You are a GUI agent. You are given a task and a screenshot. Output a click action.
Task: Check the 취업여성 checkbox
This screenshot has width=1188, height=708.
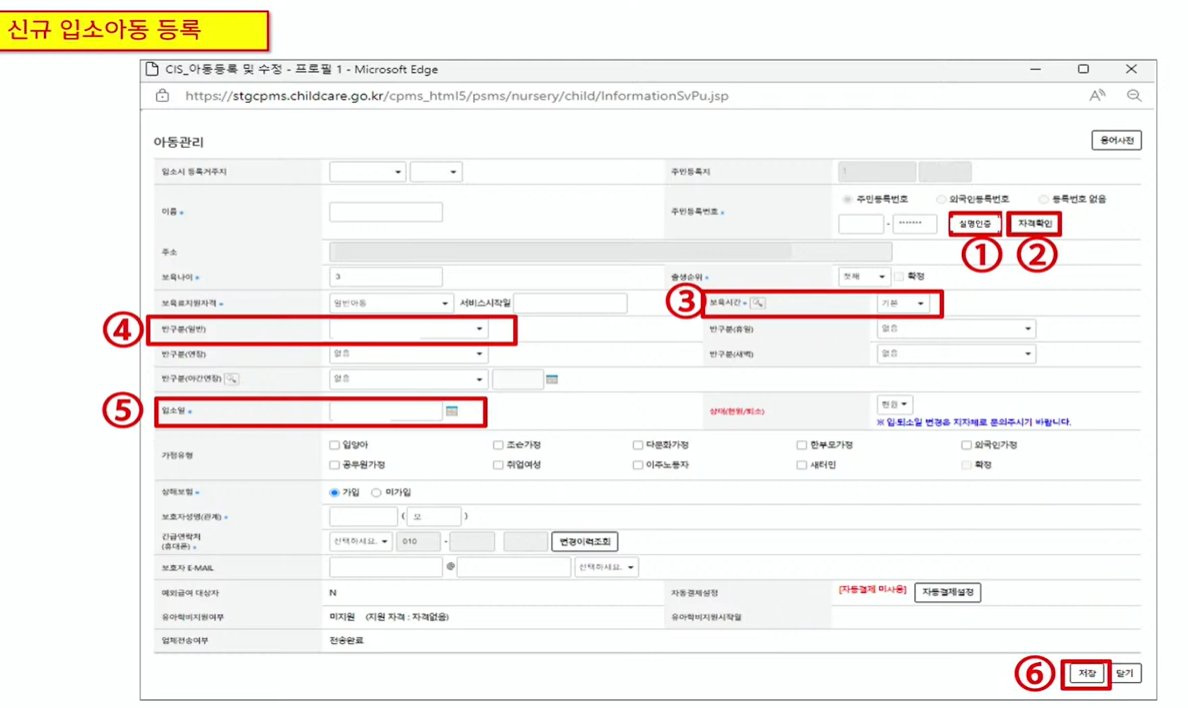[x=498, y=465]
